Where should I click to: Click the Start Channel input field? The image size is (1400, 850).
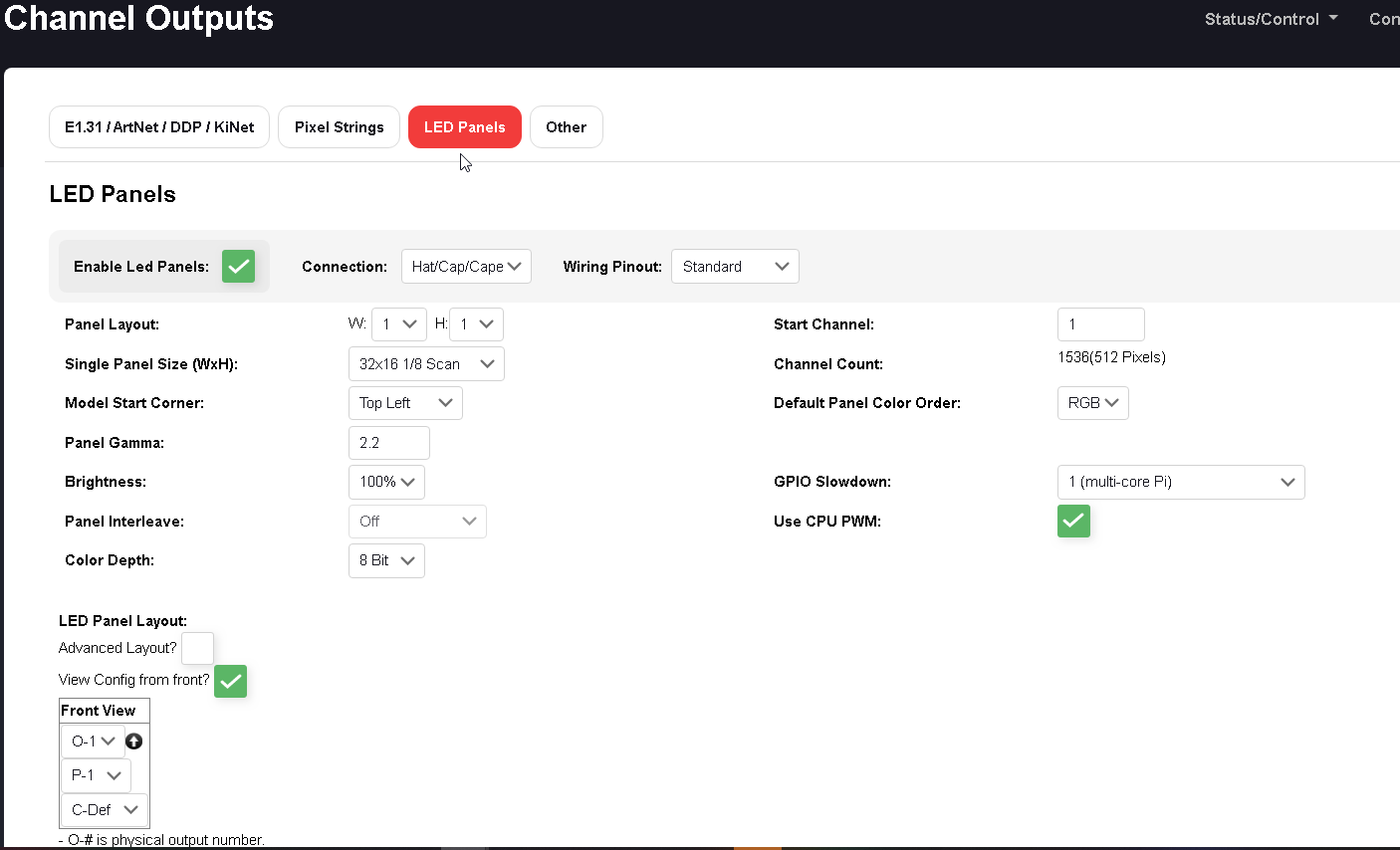(x=1100, y=323)
